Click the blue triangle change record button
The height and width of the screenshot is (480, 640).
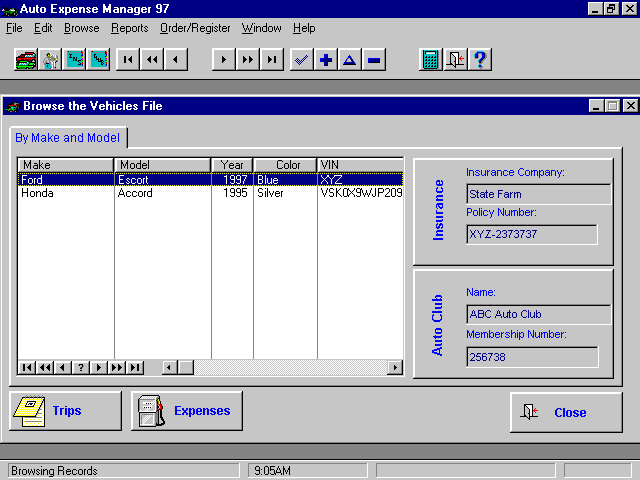click(x=349, y=60)
